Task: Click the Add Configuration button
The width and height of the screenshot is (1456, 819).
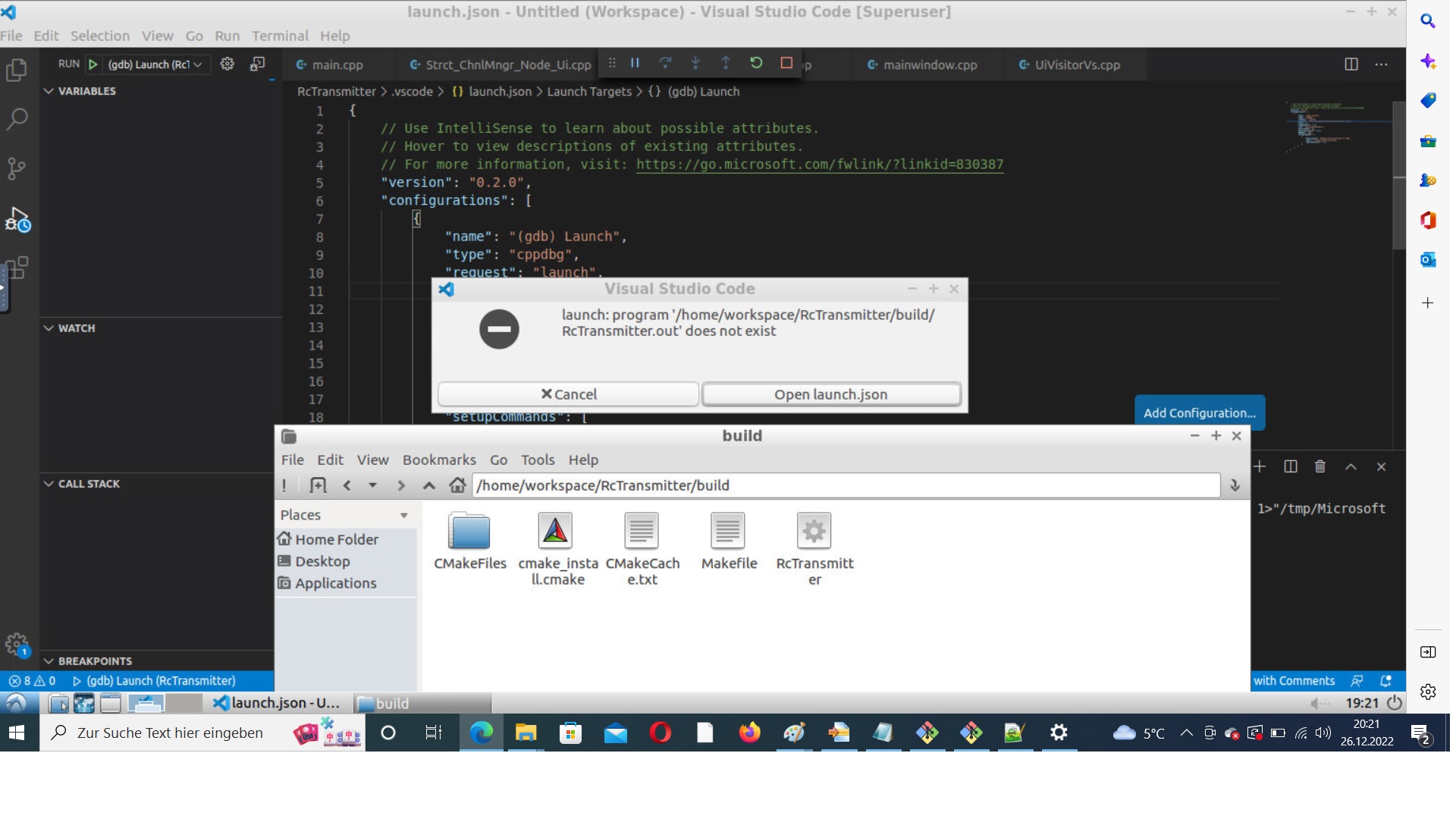Action: [x=1199, y=413]
